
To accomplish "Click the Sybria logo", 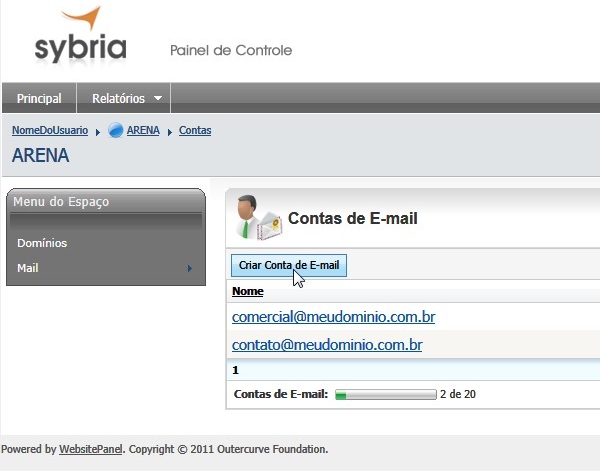I will 81,37.
